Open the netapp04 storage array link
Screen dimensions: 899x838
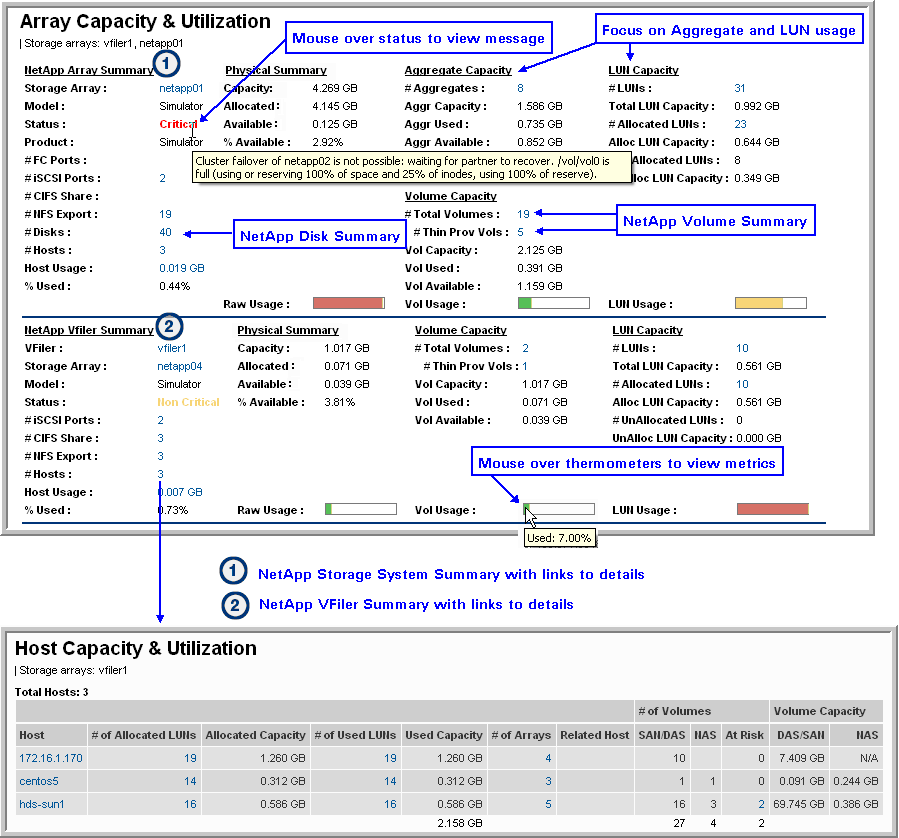click(x=179, y=367)
